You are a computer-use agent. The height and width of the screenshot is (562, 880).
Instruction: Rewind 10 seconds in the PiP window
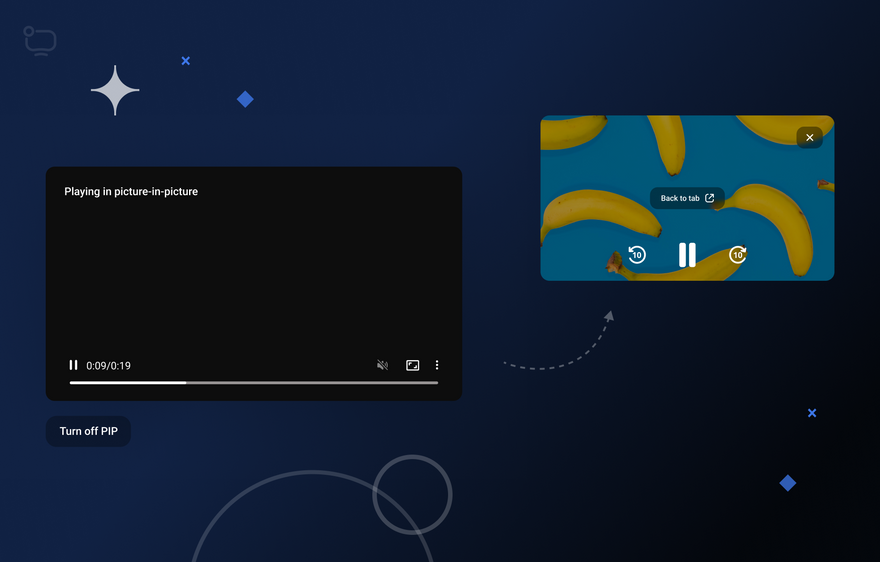[x=637, y=255]
